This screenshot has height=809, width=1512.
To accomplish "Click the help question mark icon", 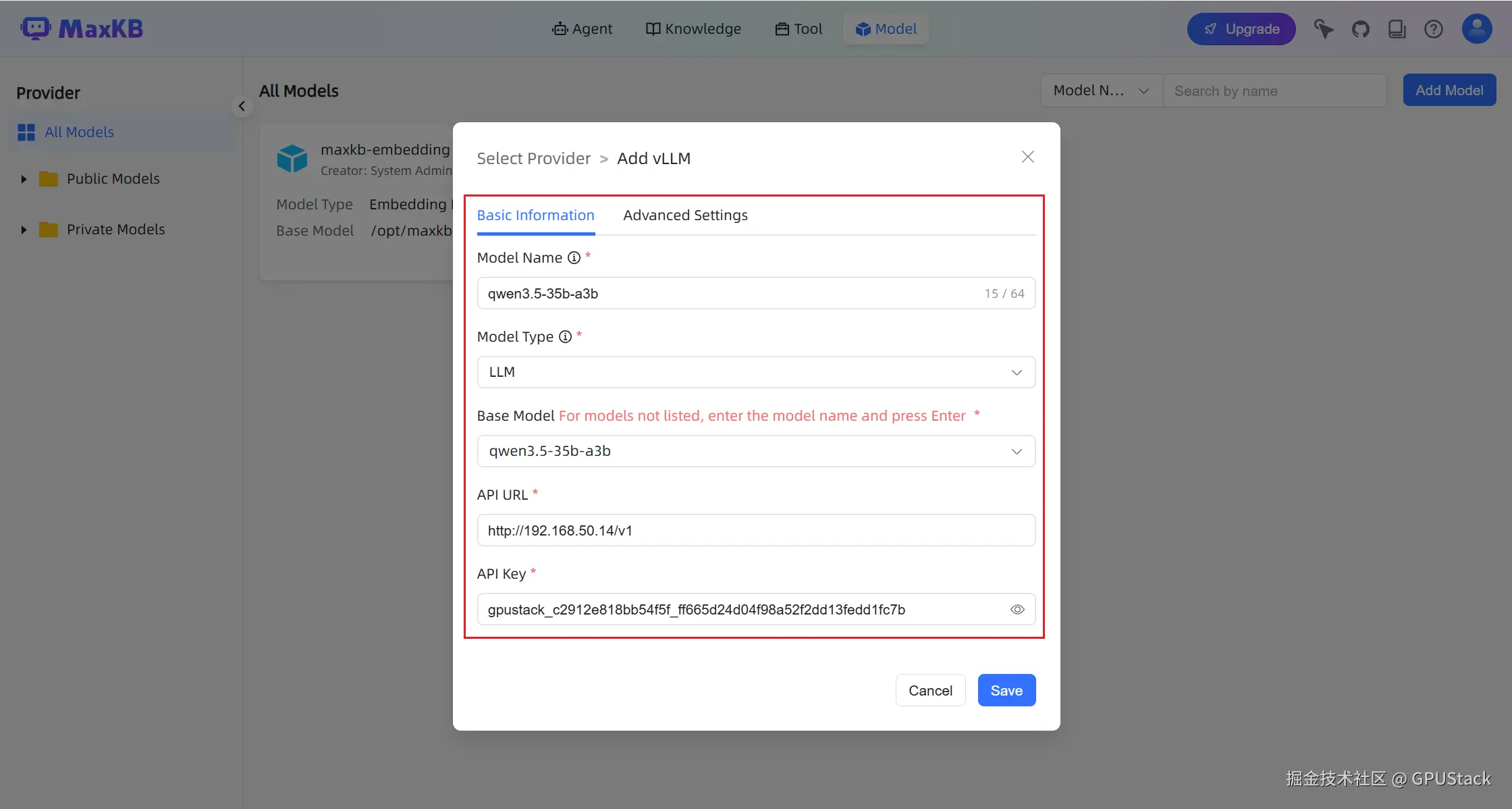I will [1433, 29].
